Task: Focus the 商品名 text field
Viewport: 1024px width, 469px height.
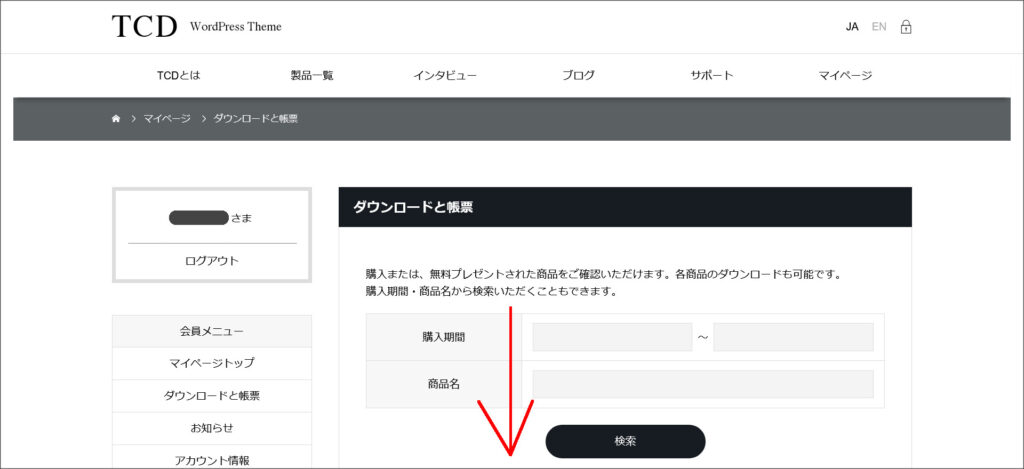Action: click(x=703, y=384)
